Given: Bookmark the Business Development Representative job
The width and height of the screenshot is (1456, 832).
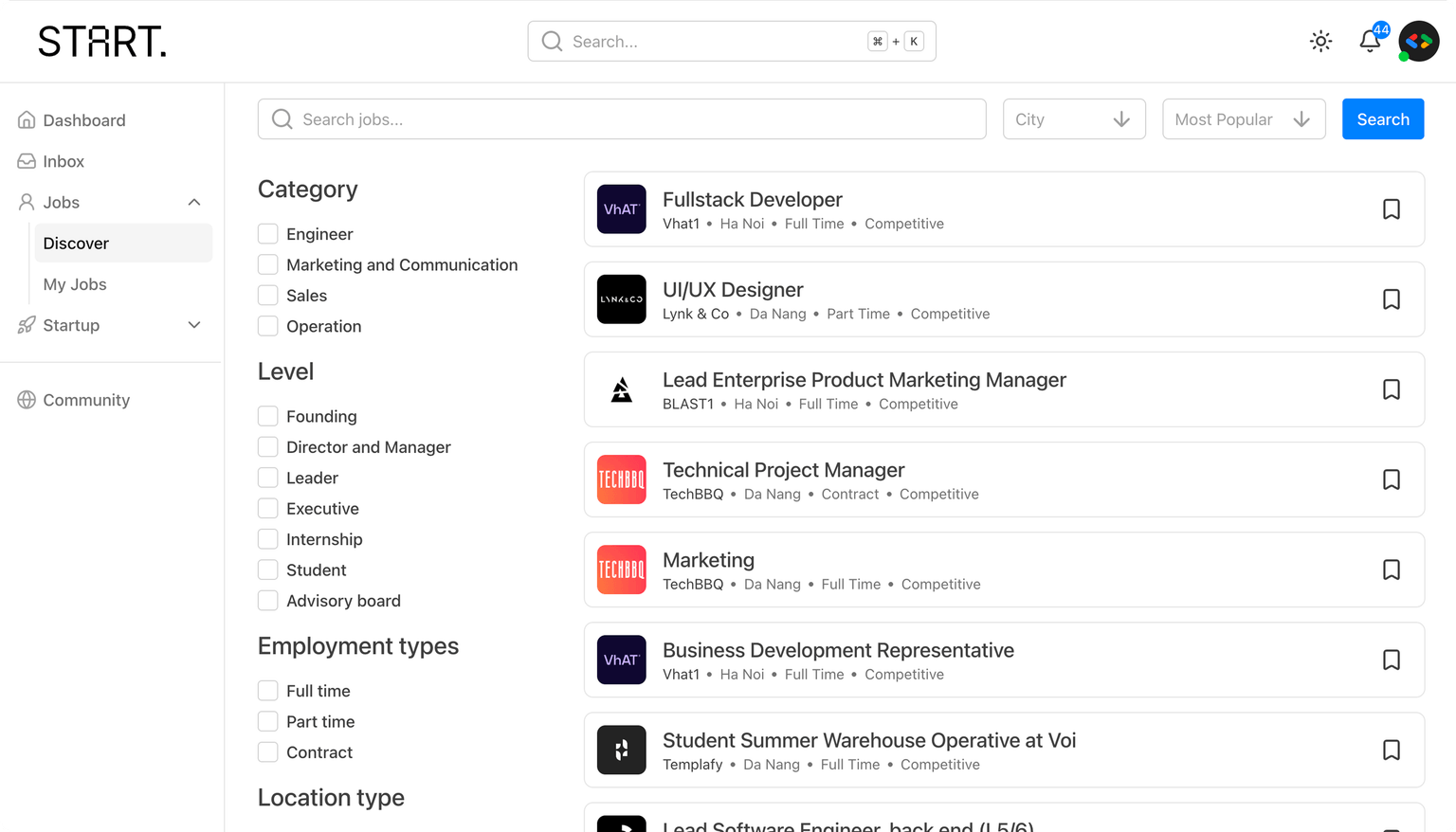Looking at the screenshot, I should [x=1391, y=660].
